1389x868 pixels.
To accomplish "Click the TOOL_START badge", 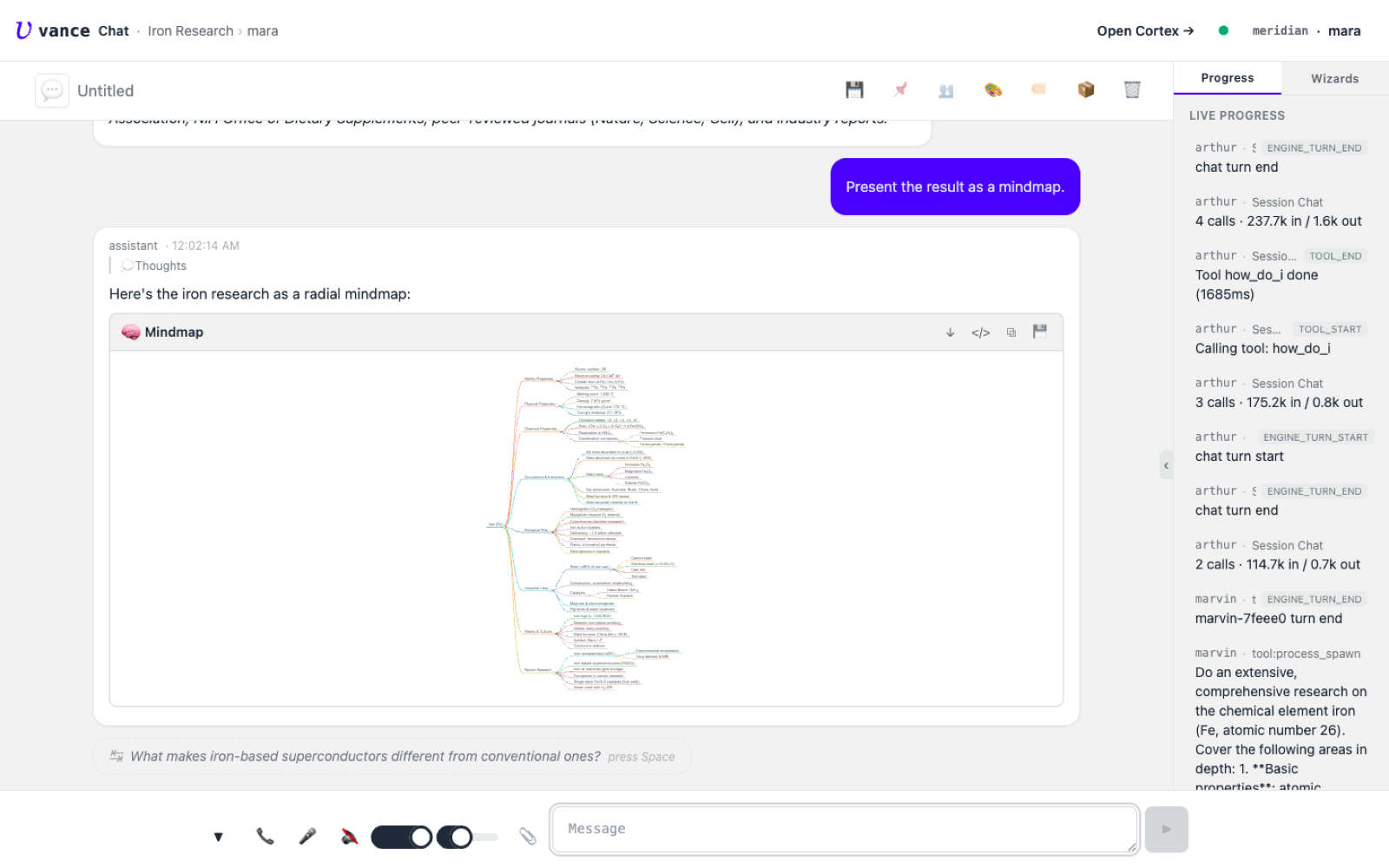I will [x=1330, y=329].
